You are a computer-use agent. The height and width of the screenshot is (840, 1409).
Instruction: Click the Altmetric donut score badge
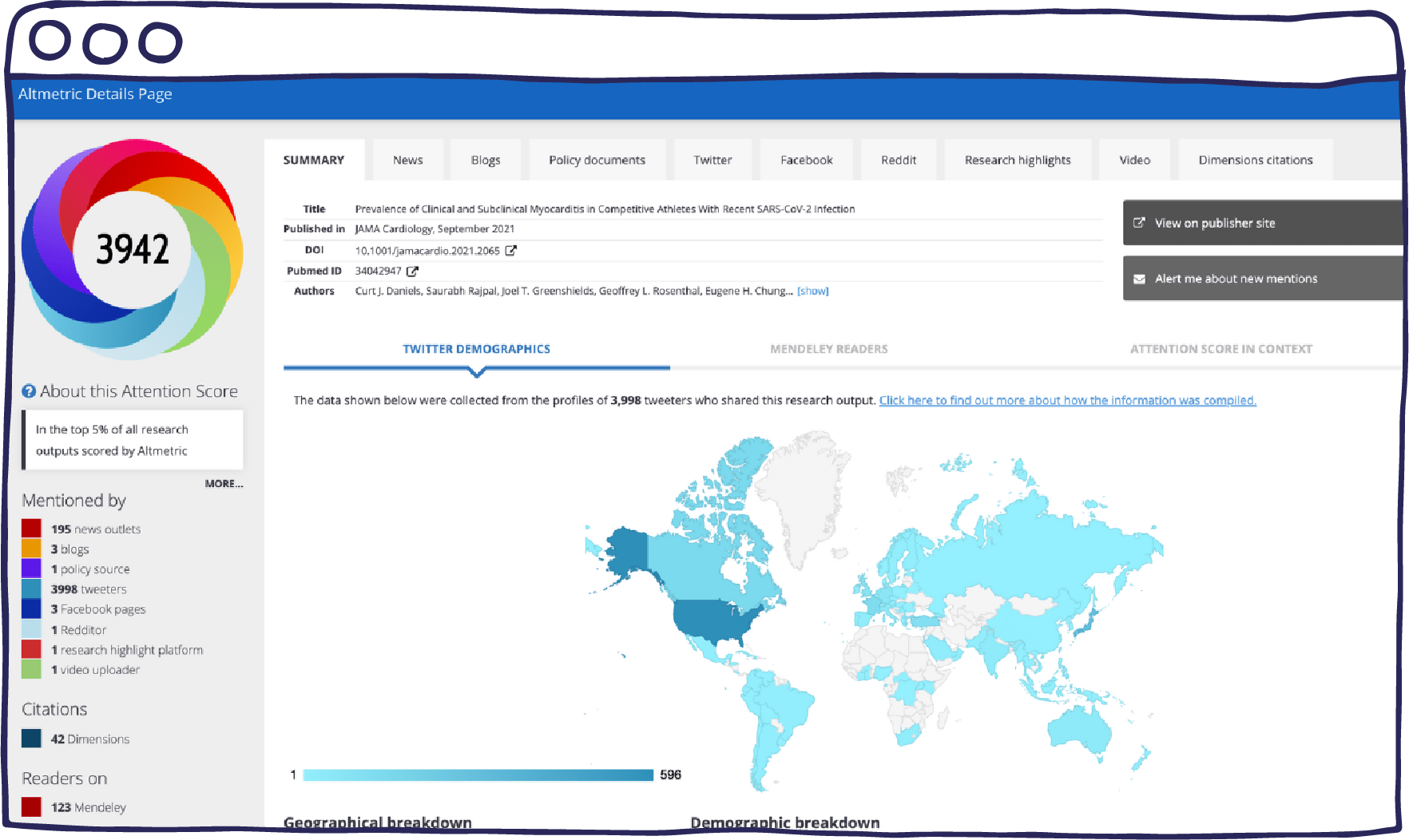point(133,248)
